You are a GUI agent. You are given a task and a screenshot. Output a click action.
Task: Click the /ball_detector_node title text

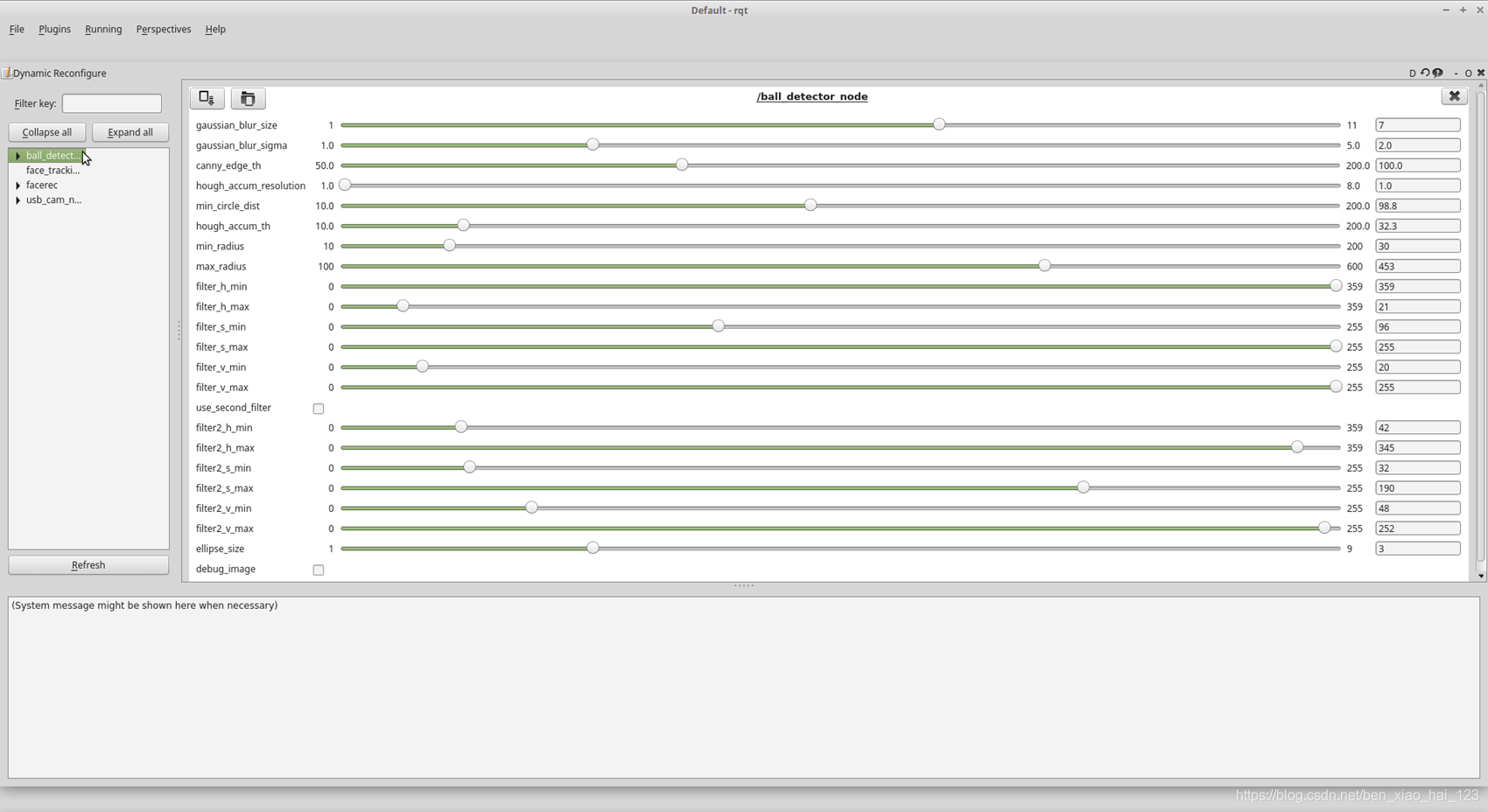(812, 96)
